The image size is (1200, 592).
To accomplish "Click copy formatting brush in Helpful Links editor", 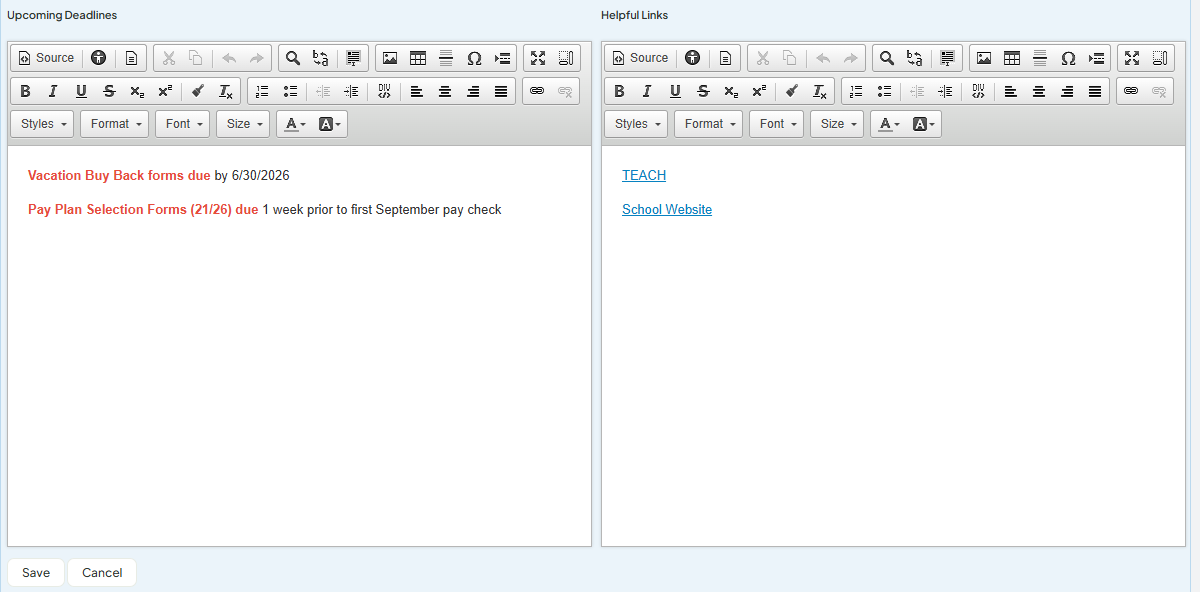I will [792, 91].
